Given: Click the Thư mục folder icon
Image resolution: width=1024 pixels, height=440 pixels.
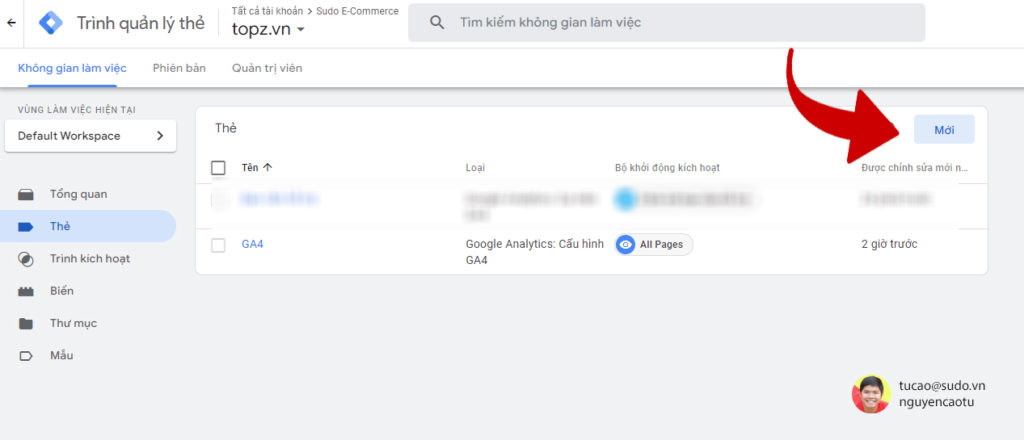Looking at the screenshot, I should (x=25, y=324).
